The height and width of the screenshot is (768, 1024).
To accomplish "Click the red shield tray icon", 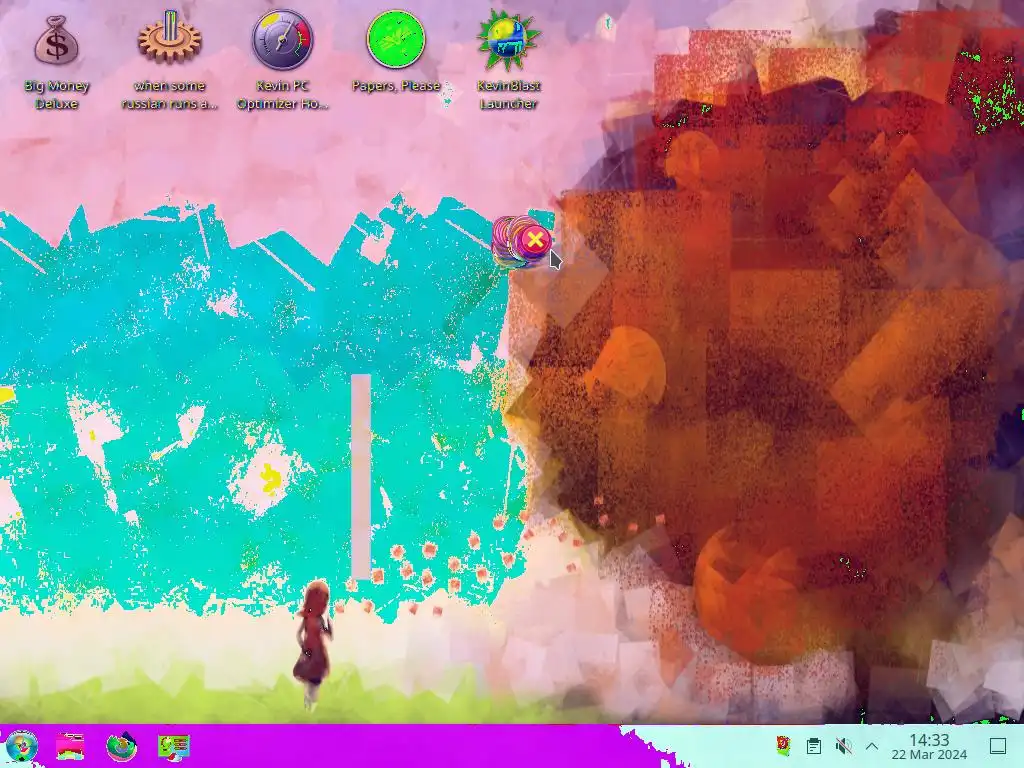I will [783, 745].
